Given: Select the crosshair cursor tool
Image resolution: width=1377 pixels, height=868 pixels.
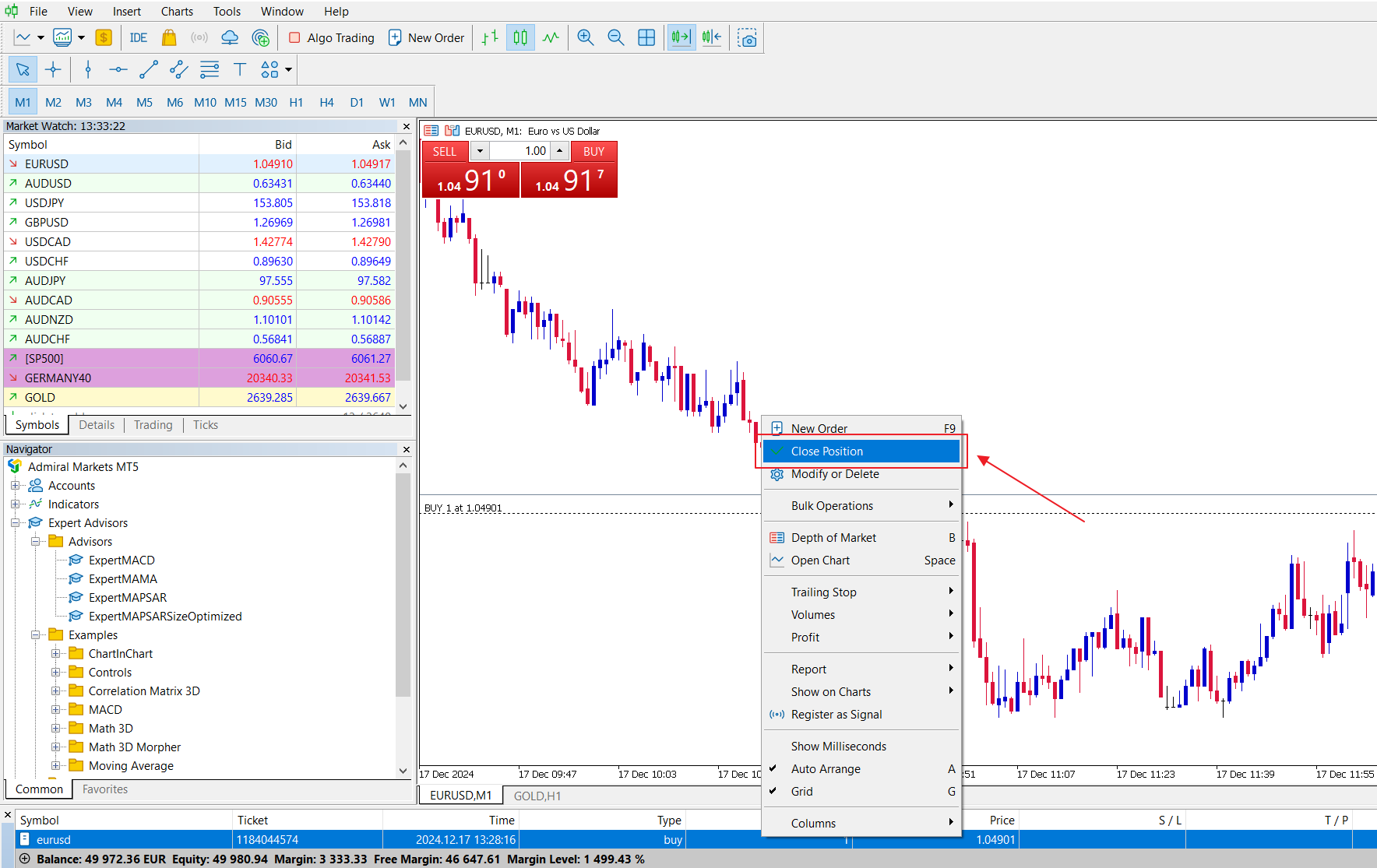Looking at the screenshot, I should [x=53, y=69].
